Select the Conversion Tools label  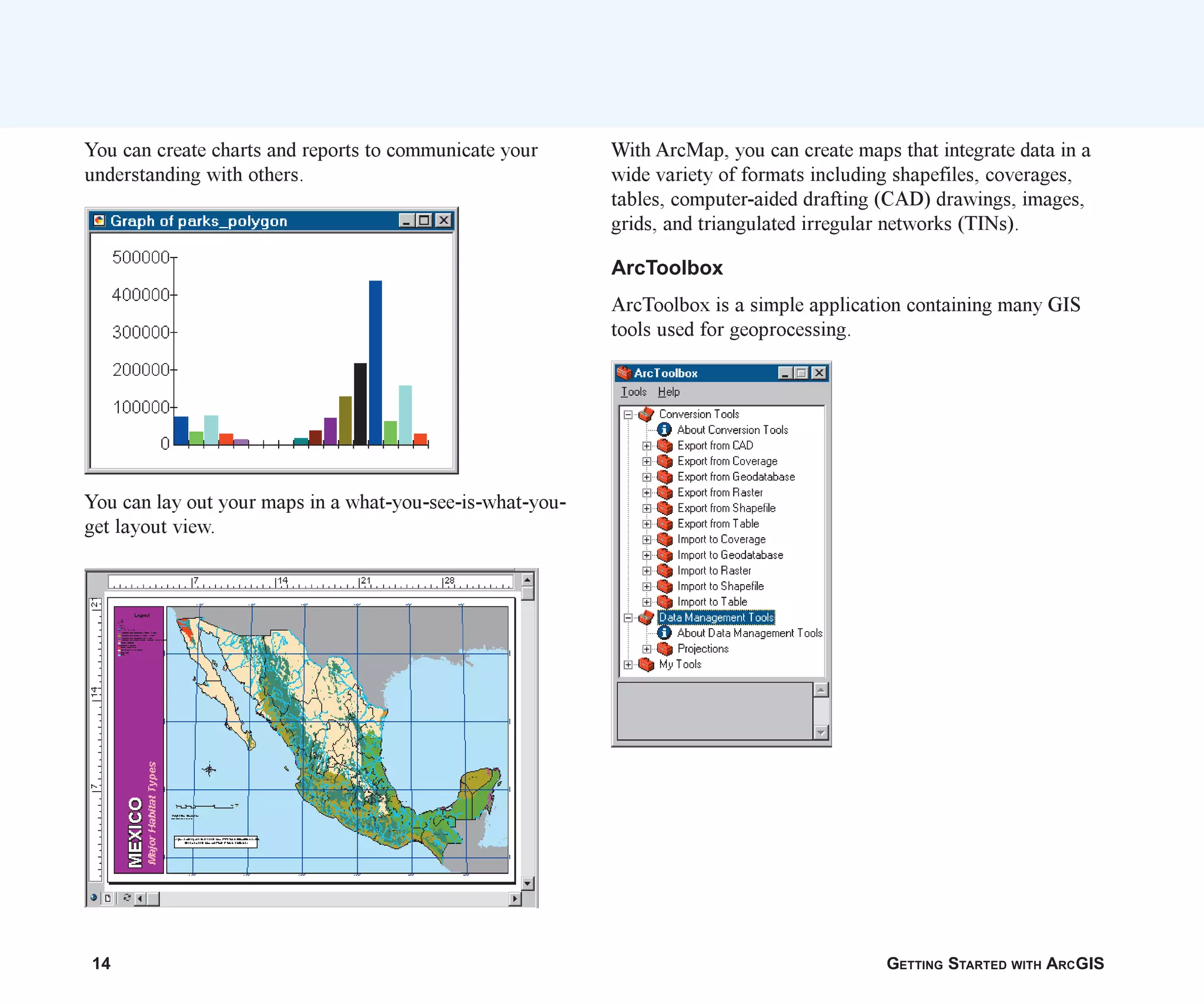[699, 414]
